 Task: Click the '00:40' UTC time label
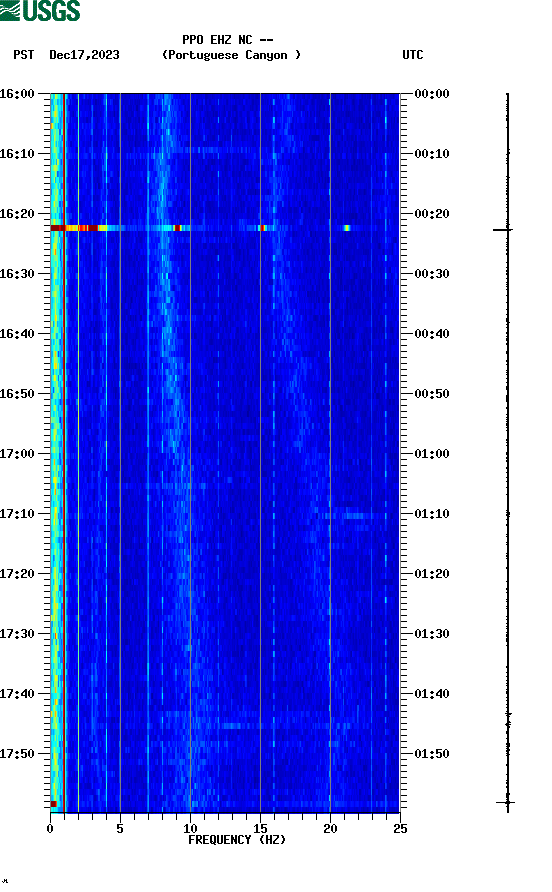pos(432,334)
